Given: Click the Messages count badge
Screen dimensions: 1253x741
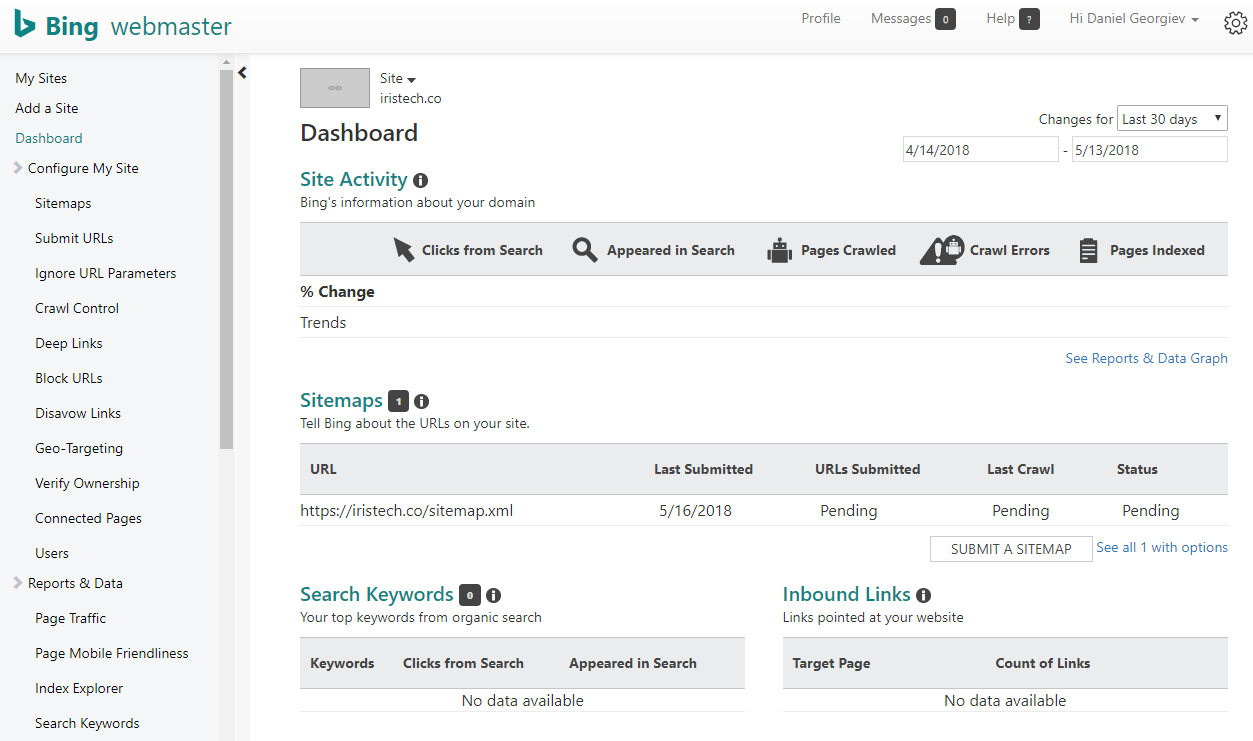Looking at the screenshot, I should (x=945, y=19).
